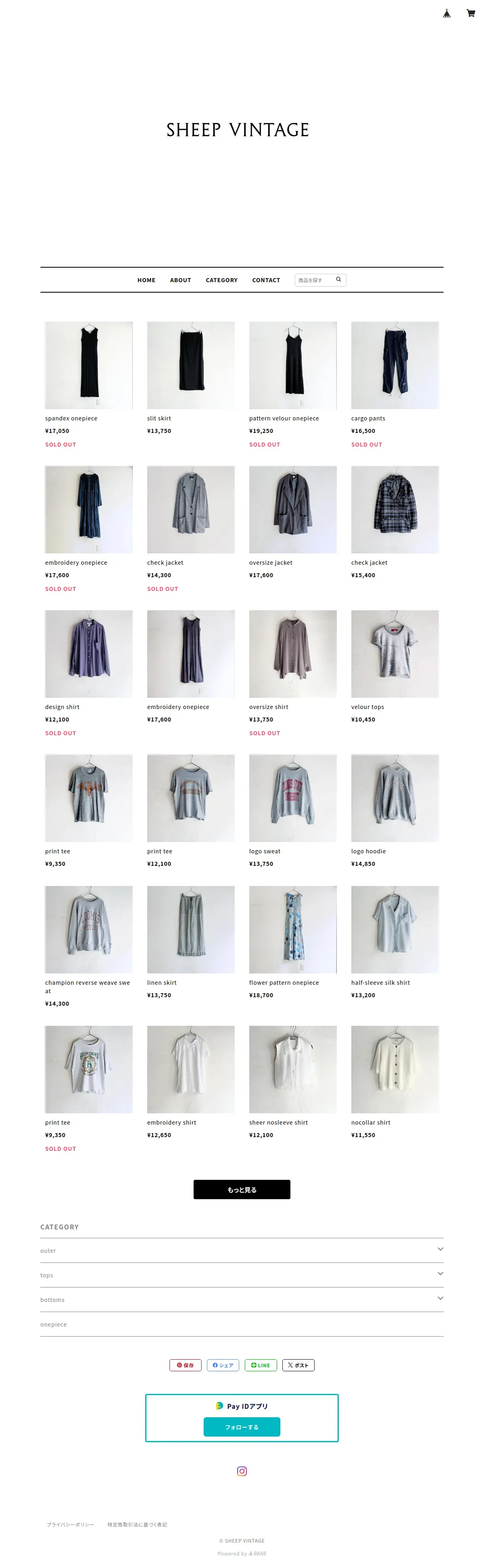Post to X with ポスト button
Viewport: 484px width, 1568px height.
(x=298, y=1365)
